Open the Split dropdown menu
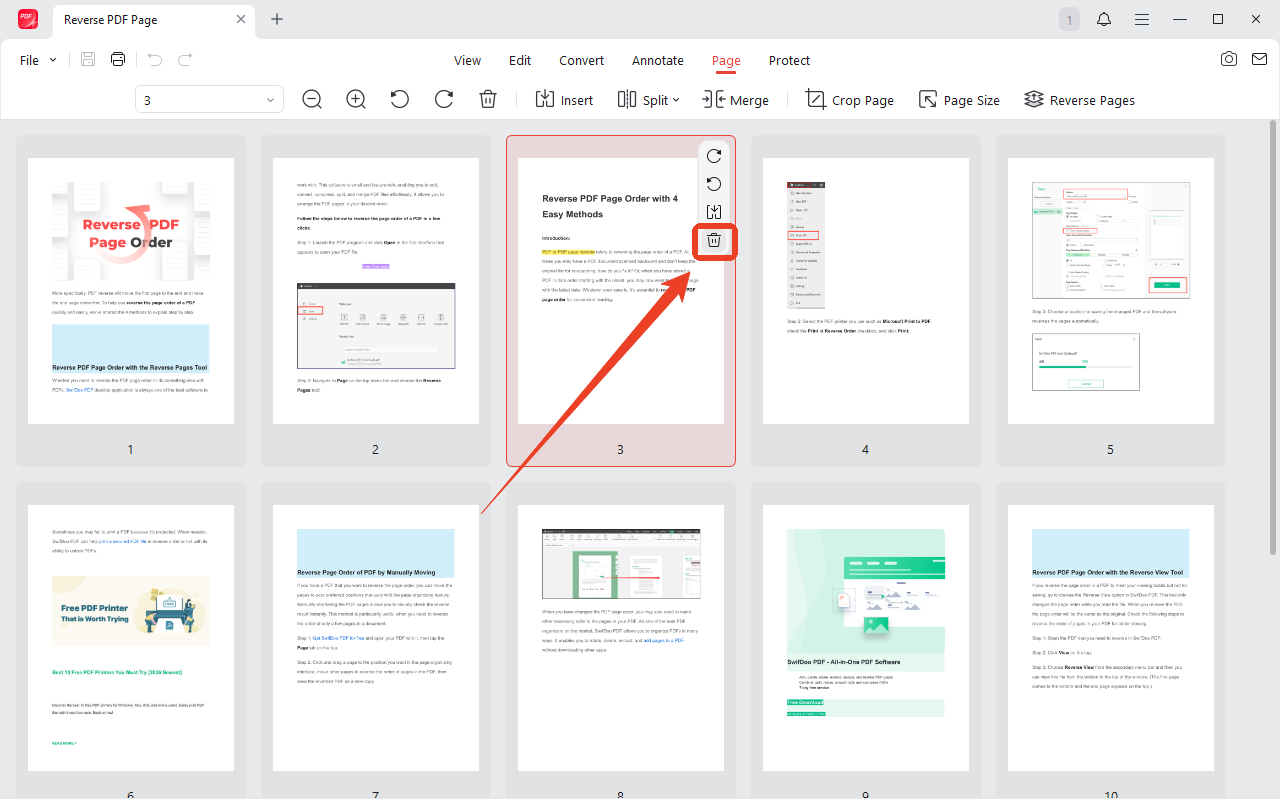Image resolution: width=1280 pixels, height=799 pixels. [x=648, y=100]
